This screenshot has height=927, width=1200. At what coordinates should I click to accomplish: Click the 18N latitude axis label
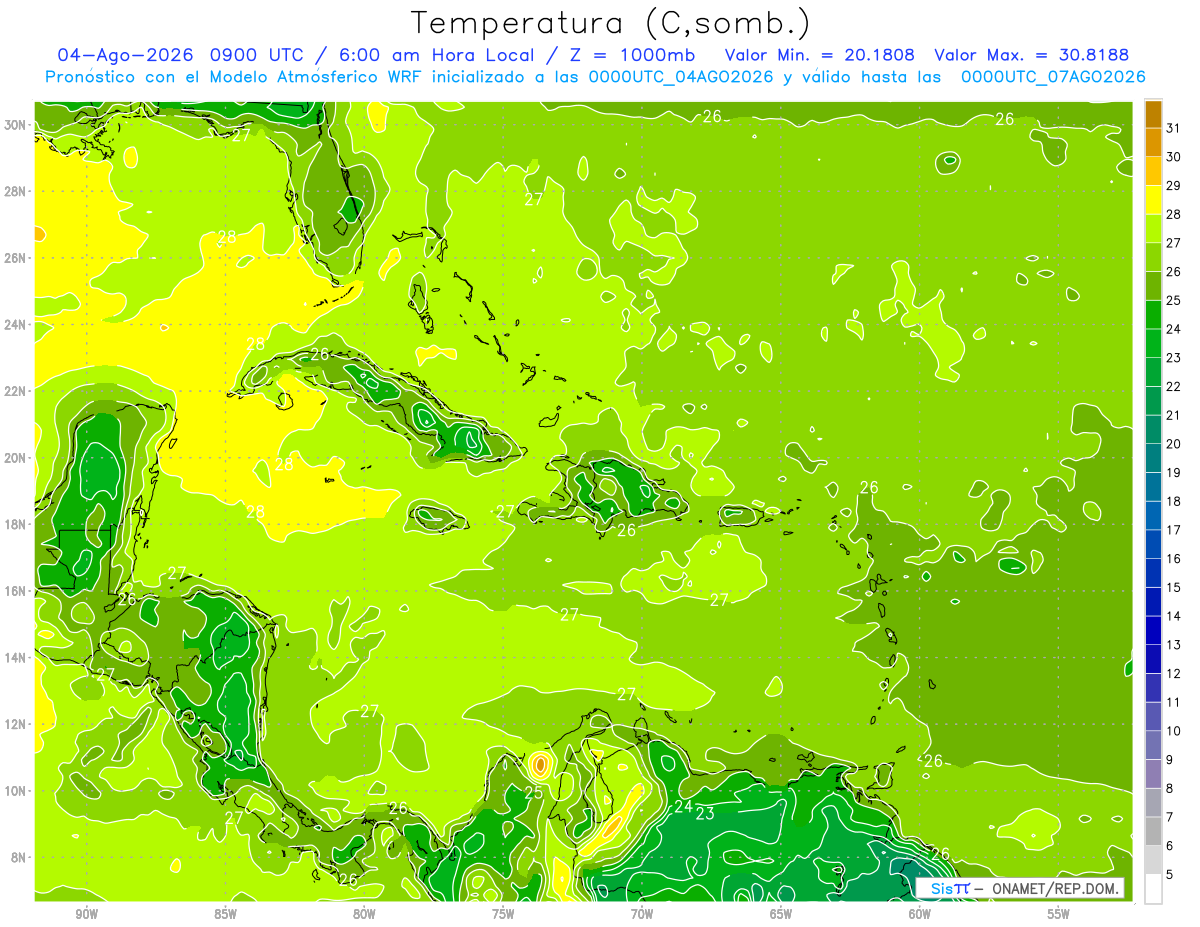pyautogui.click(x=17, y=524)
